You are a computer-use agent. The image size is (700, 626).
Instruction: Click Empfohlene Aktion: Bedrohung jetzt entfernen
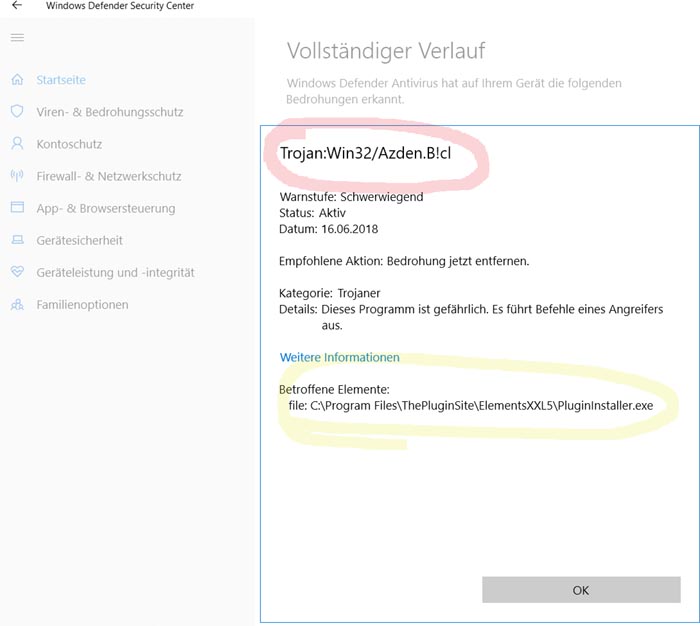click(404, 261)
